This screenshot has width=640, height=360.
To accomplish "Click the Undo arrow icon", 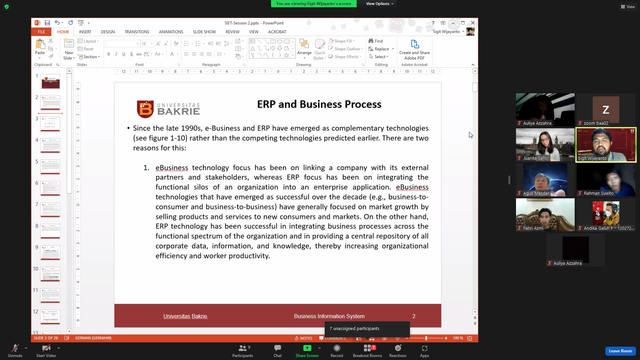I will (57, 23).
